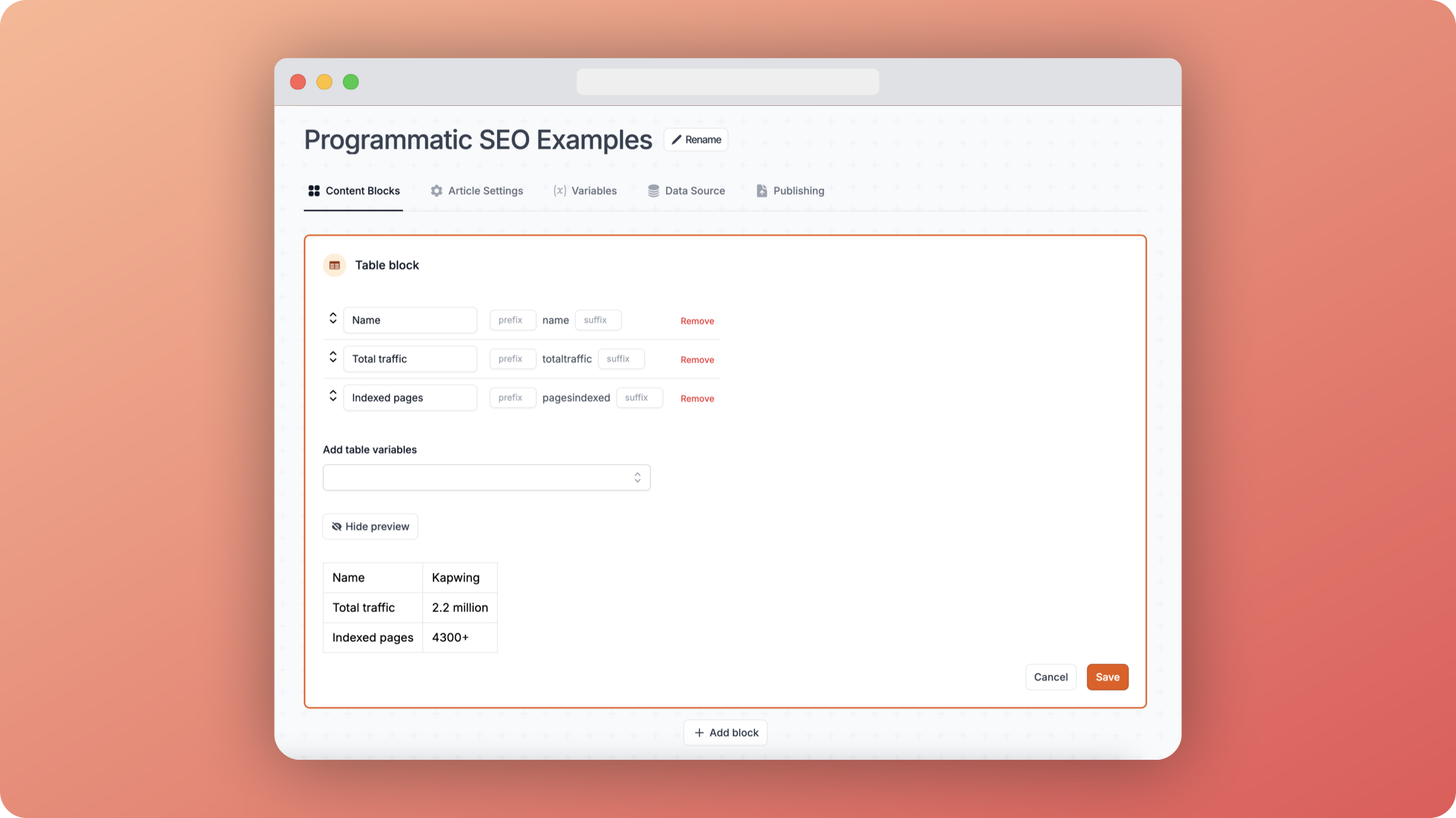Click reorder arrows for Total traffic row

[x=333, y=357]
